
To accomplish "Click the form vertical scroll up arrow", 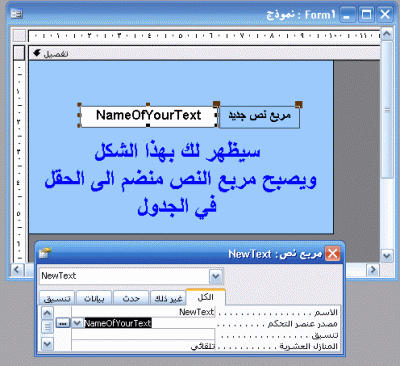I will pos(387,34).
